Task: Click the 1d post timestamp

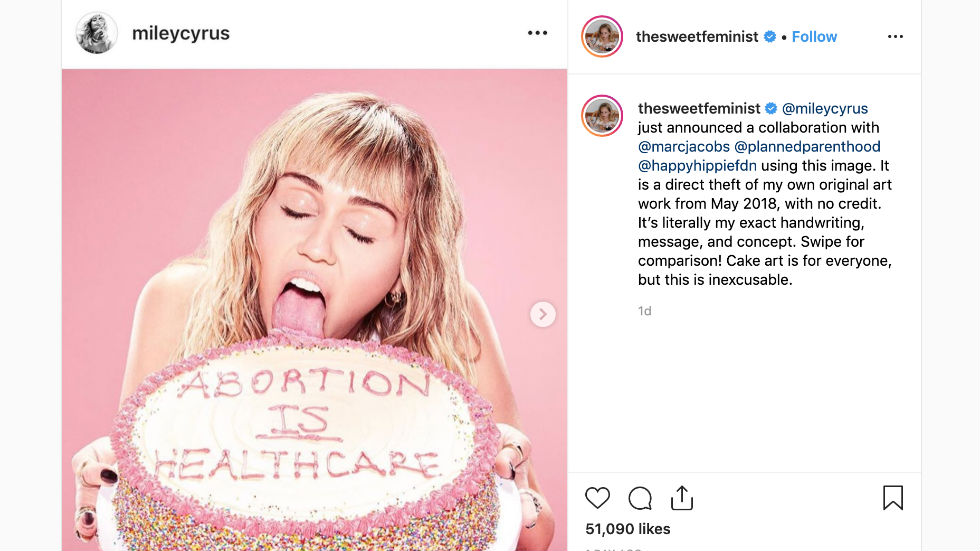Action: click(645, 311)
